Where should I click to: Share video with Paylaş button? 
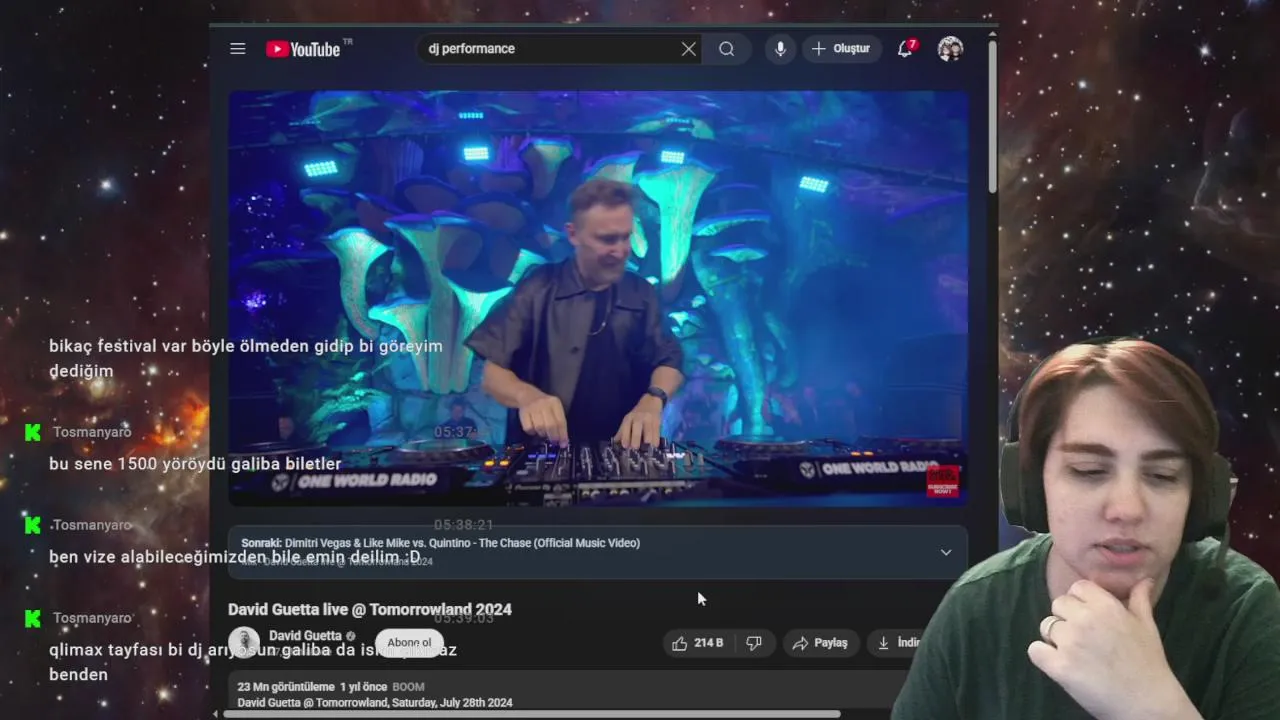820,643
